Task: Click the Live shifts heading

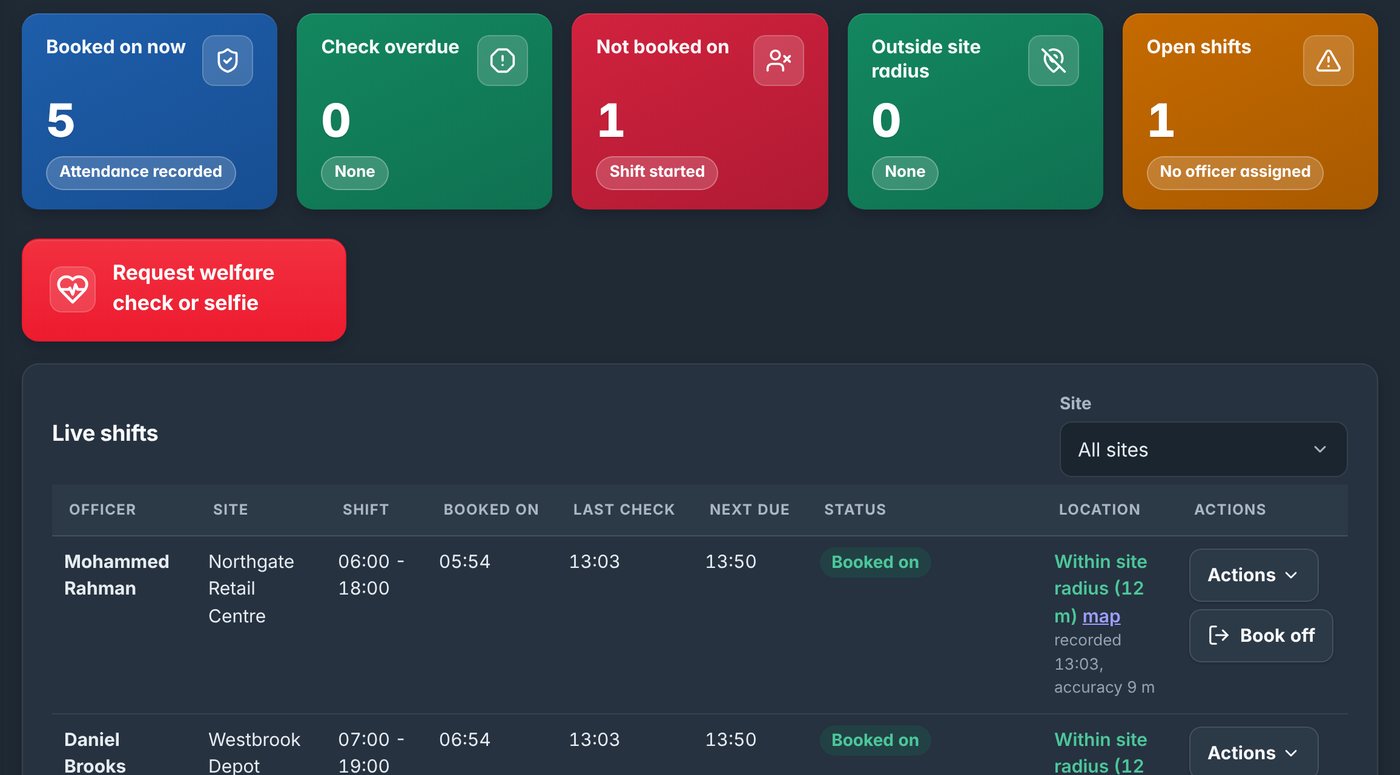Action: (x=105, y=433)
